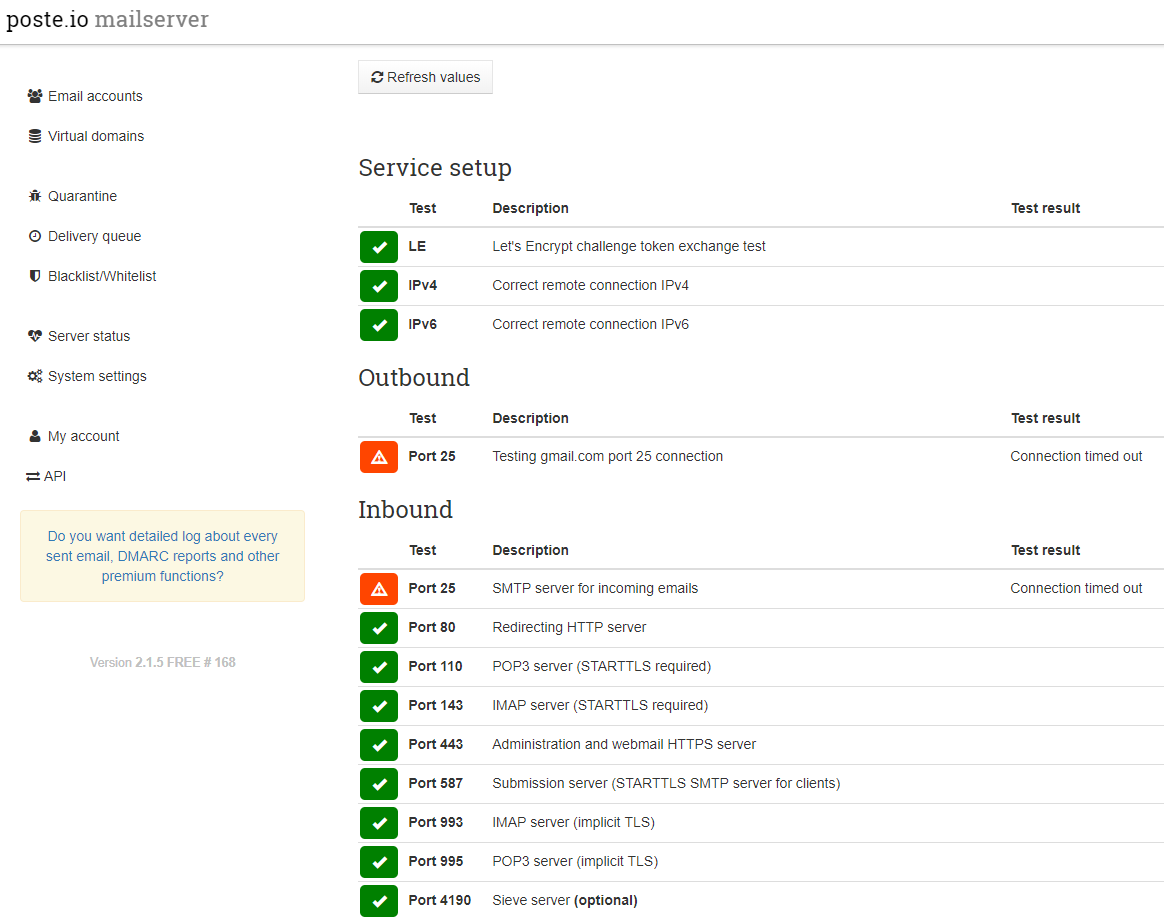Click the green check for Port 4190
The height and width of the screenshot is (924, 1164).
click(379, 901)
